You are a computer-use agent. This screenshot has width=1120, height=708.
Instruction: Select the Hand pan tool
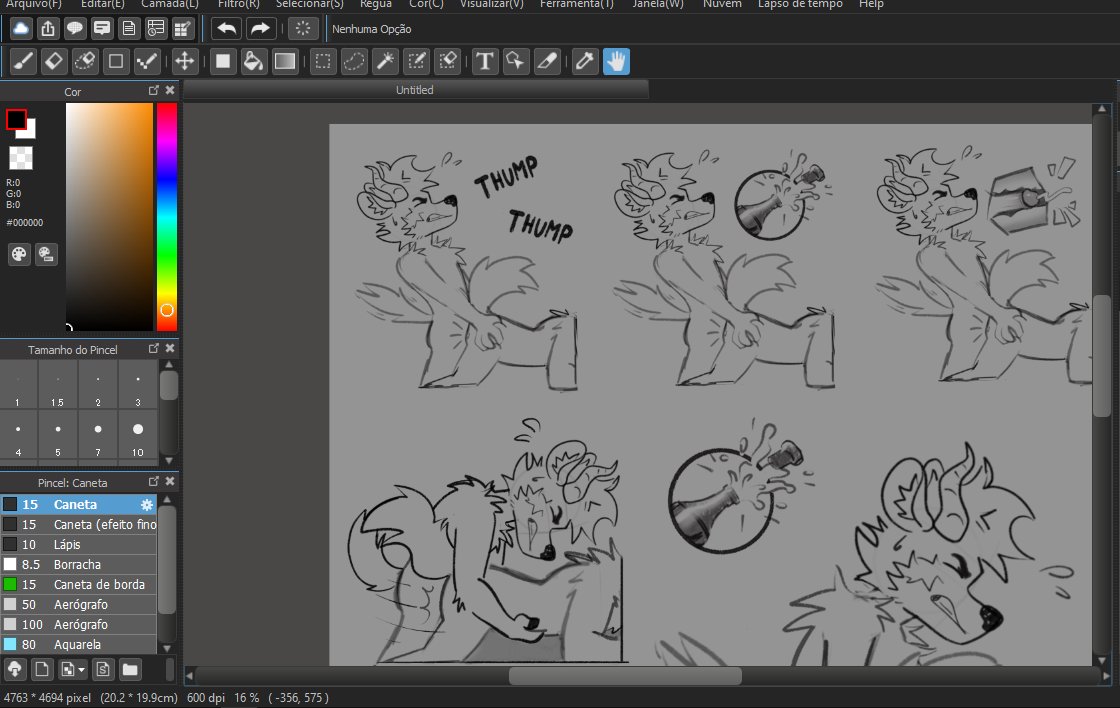(616, 61)
